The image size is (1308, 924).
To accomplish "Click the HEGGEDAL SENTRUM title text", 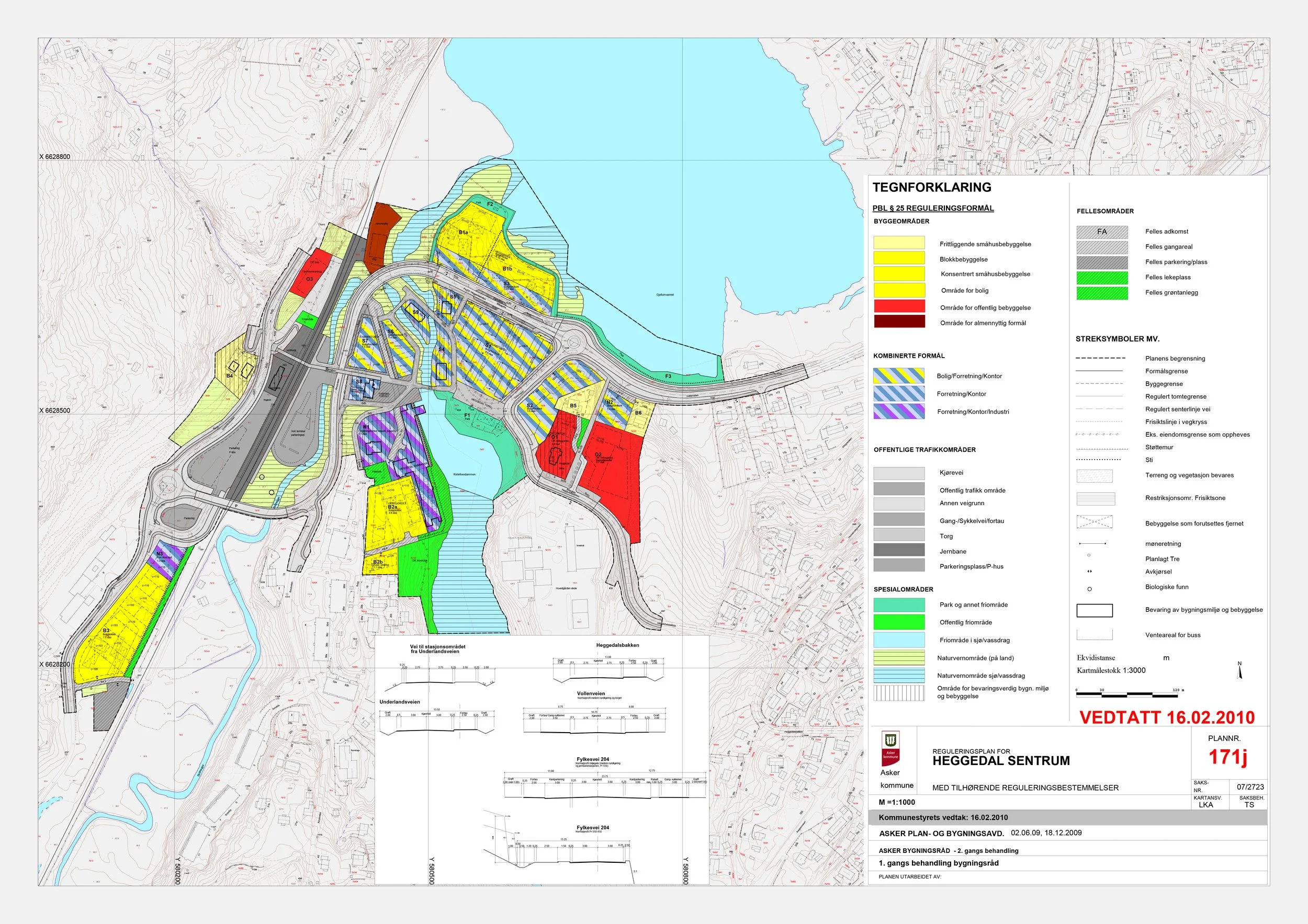I will tap(1001, 761).
